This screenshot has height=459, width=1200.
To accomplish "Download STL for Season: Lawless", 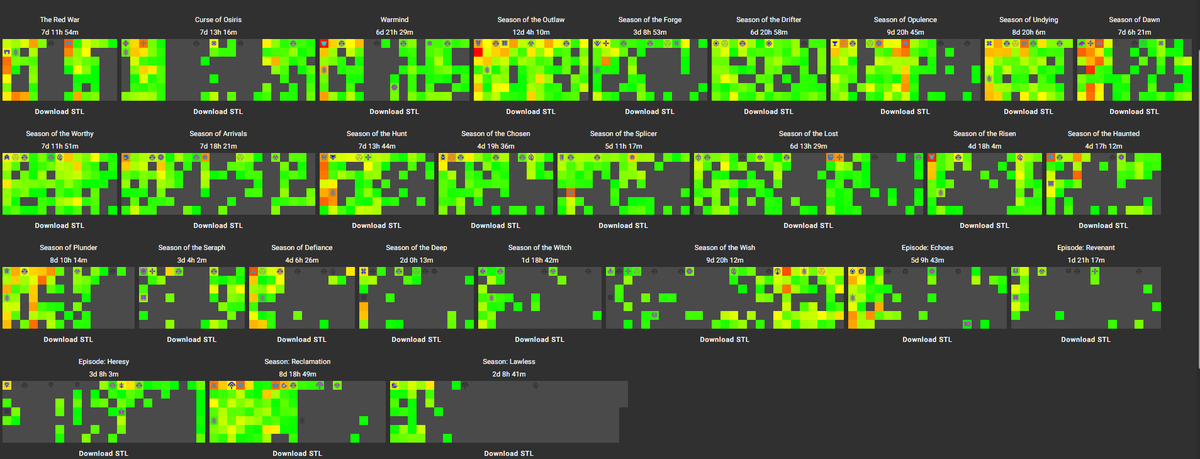I will (509, 453).
